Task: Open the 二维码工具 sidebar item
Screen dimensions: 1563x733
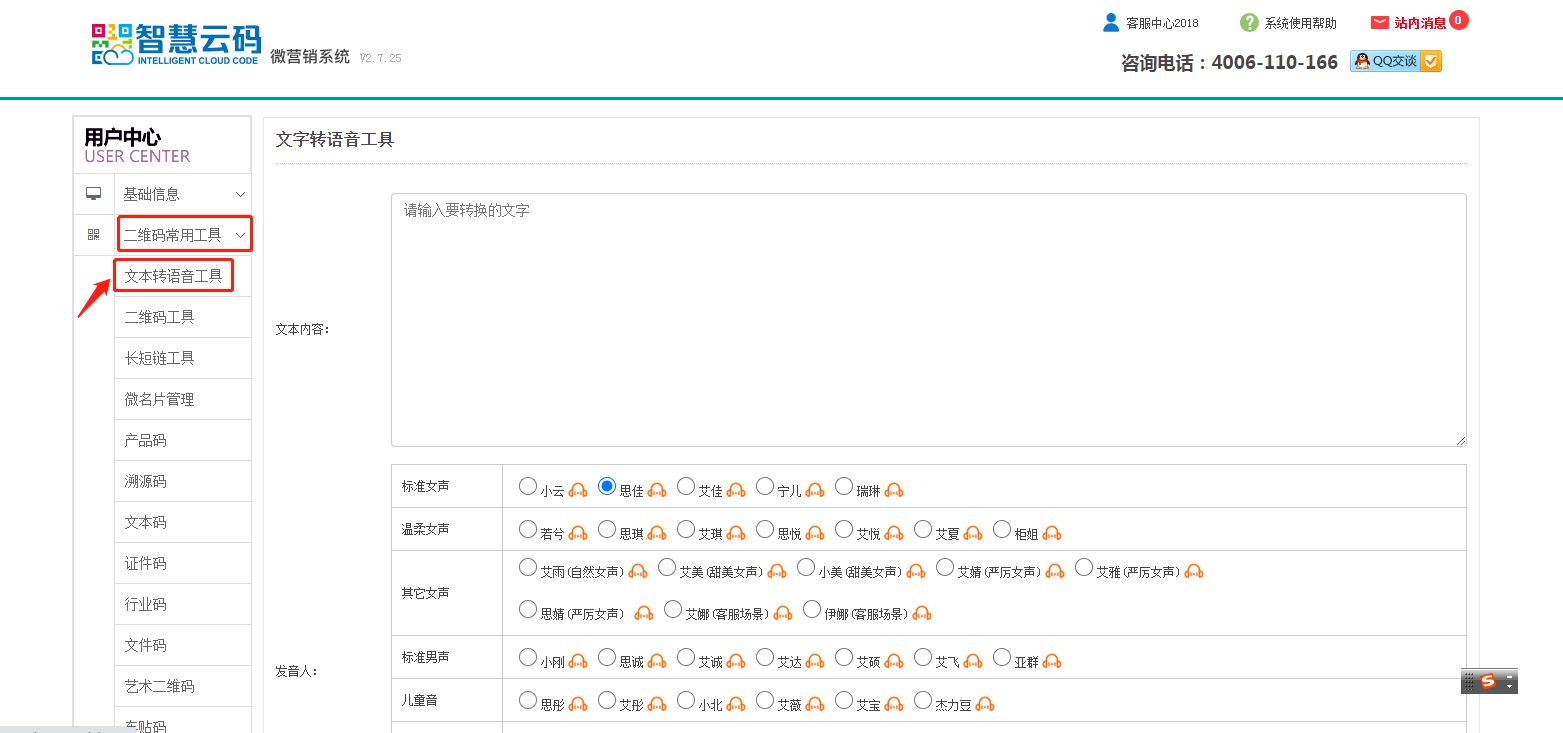Action: coord(160,317)
